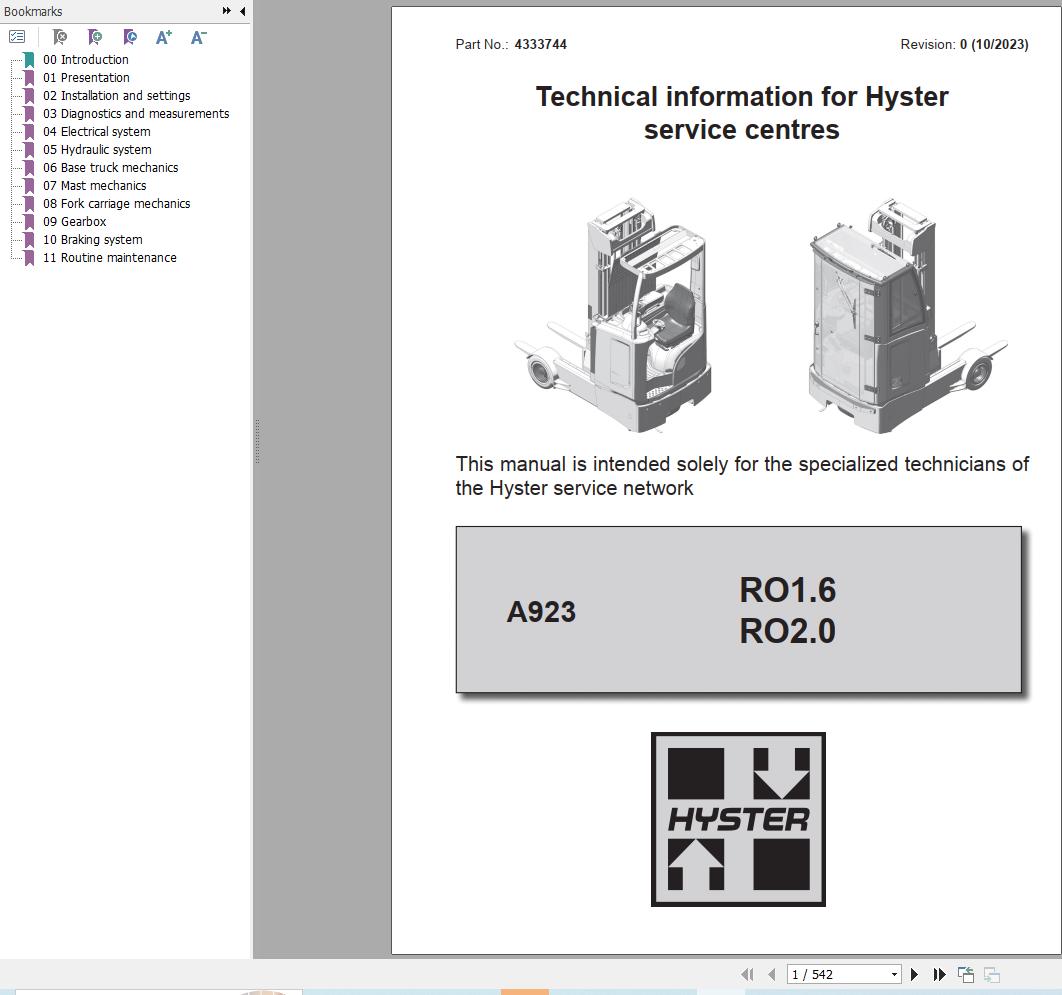
Task: Go to the previous view icon
Action: 965,973
